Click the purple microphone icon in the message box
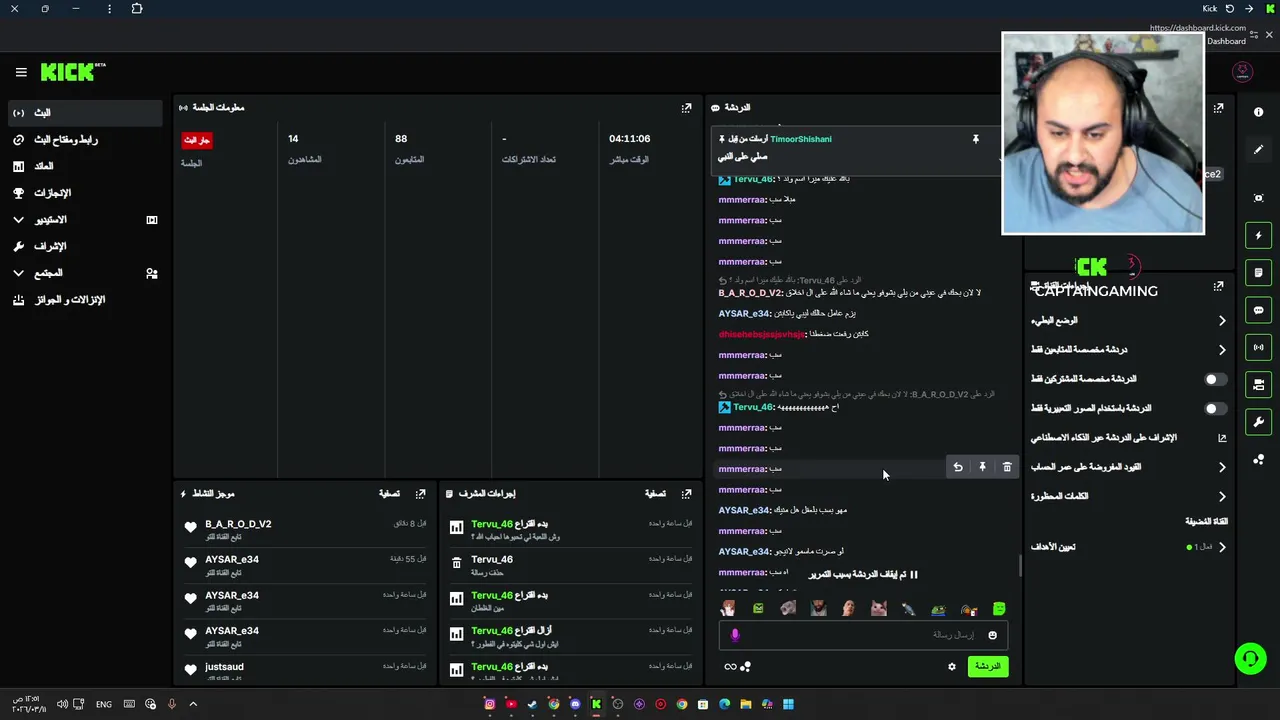The image size is (1280, 720). [x=735, y=634]
